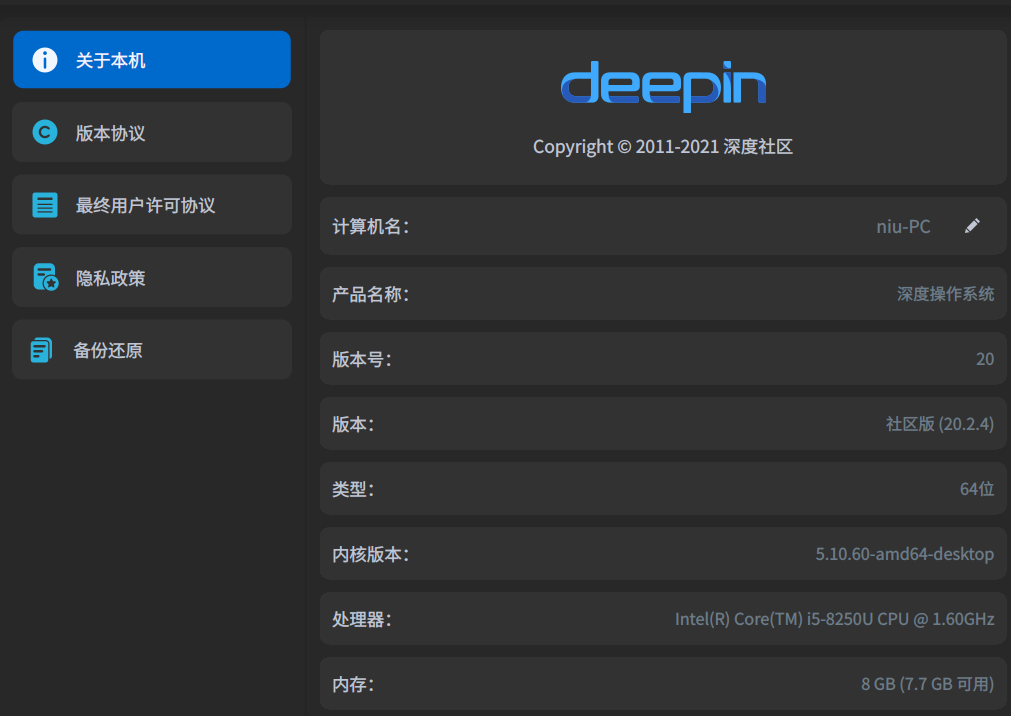Click memory value 8 GB (7.7 GB 可用)
Viewport: 1011px width, 716px height.
927,684
